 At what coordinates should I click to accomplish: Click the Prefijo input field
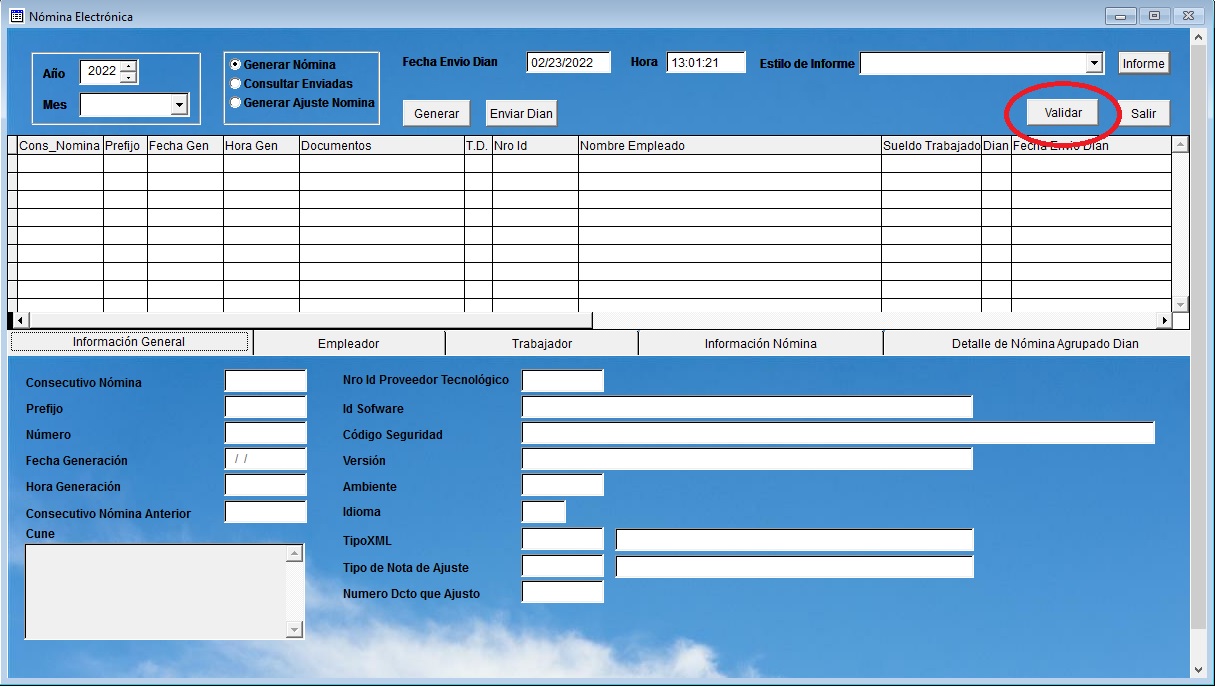click(265, 407)
